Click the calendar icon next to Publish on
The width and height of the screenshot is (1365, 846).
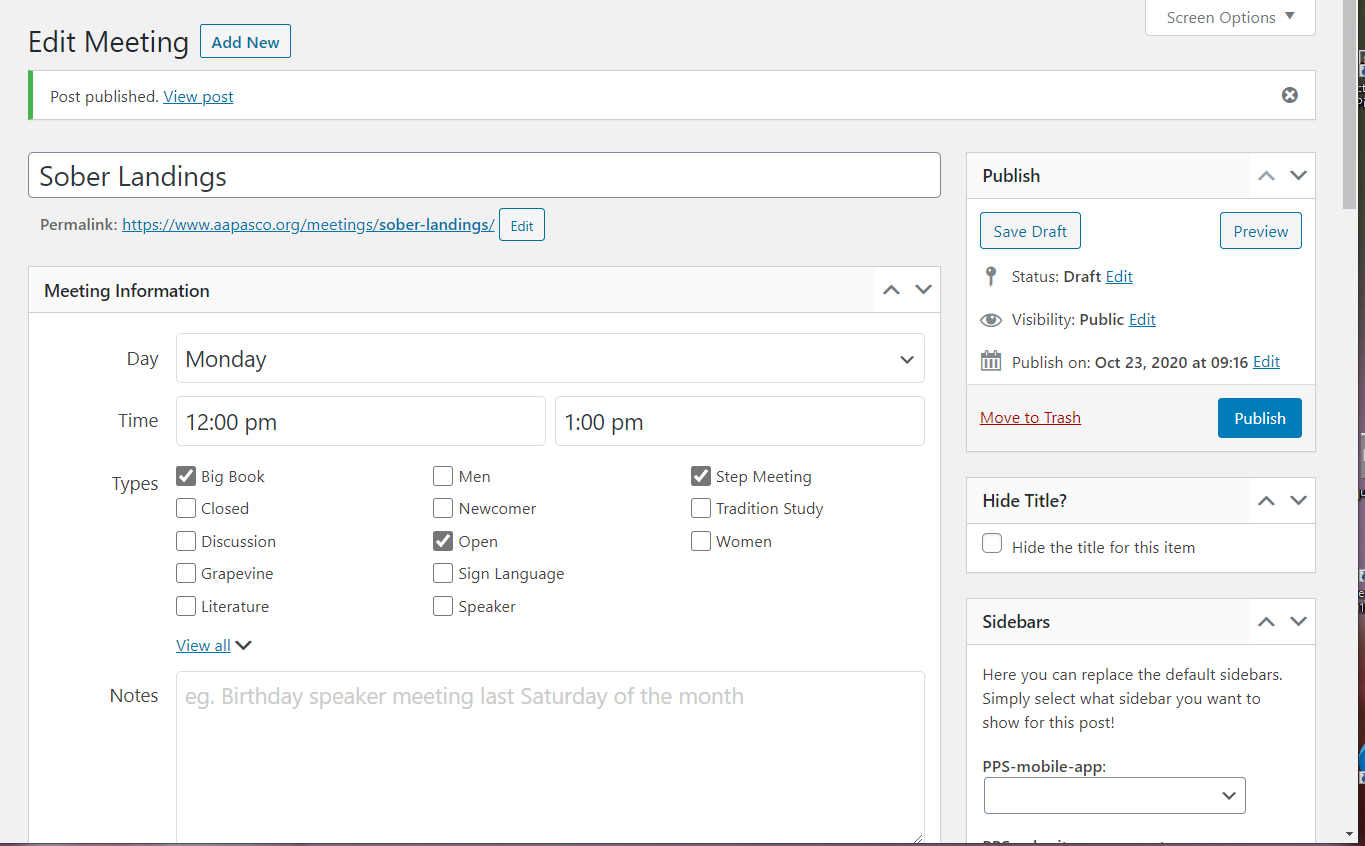click(x=991, y=360)
